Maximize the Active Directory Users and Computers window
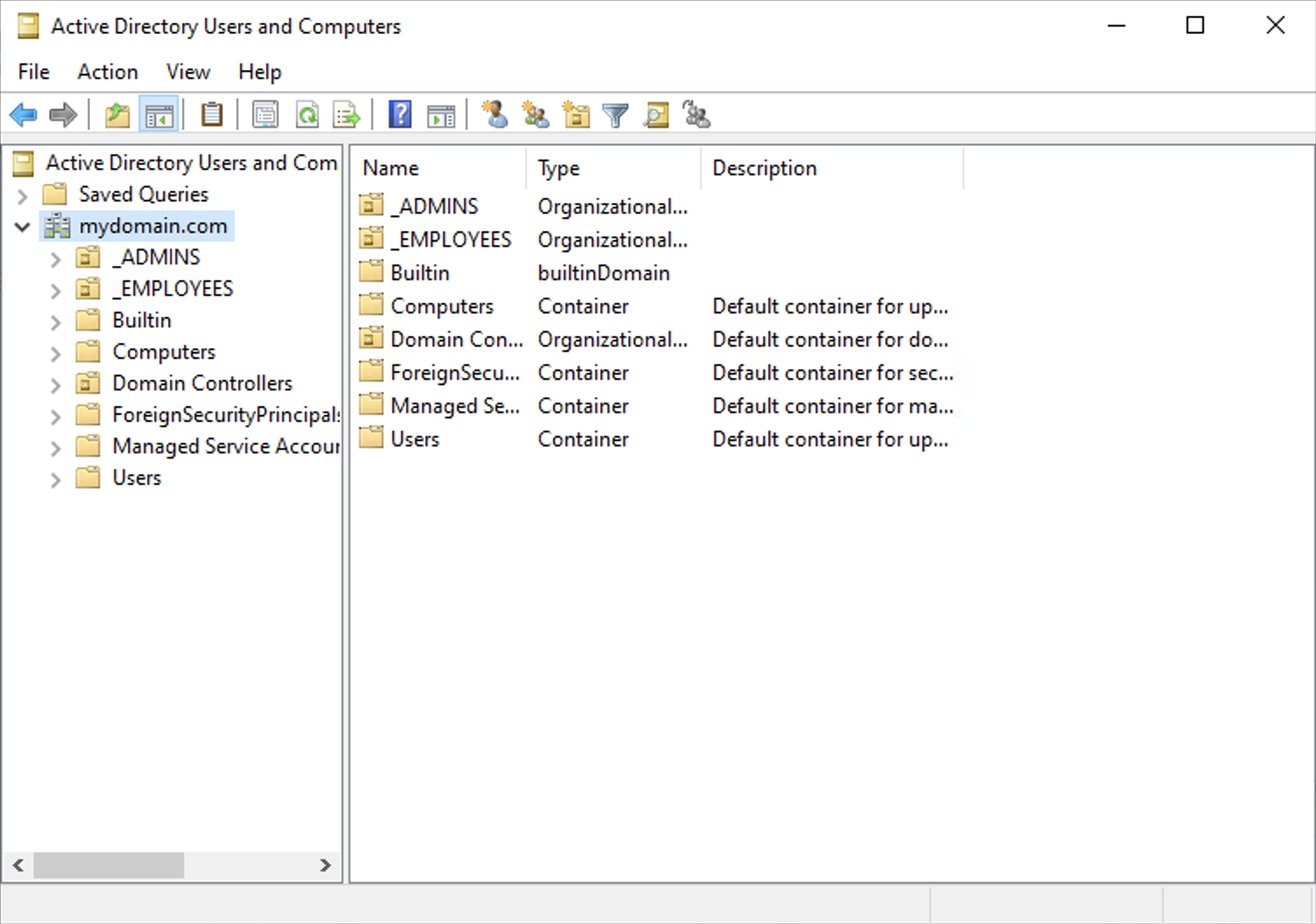Viewport: 1316px width, 924px height. [1195, 25]
